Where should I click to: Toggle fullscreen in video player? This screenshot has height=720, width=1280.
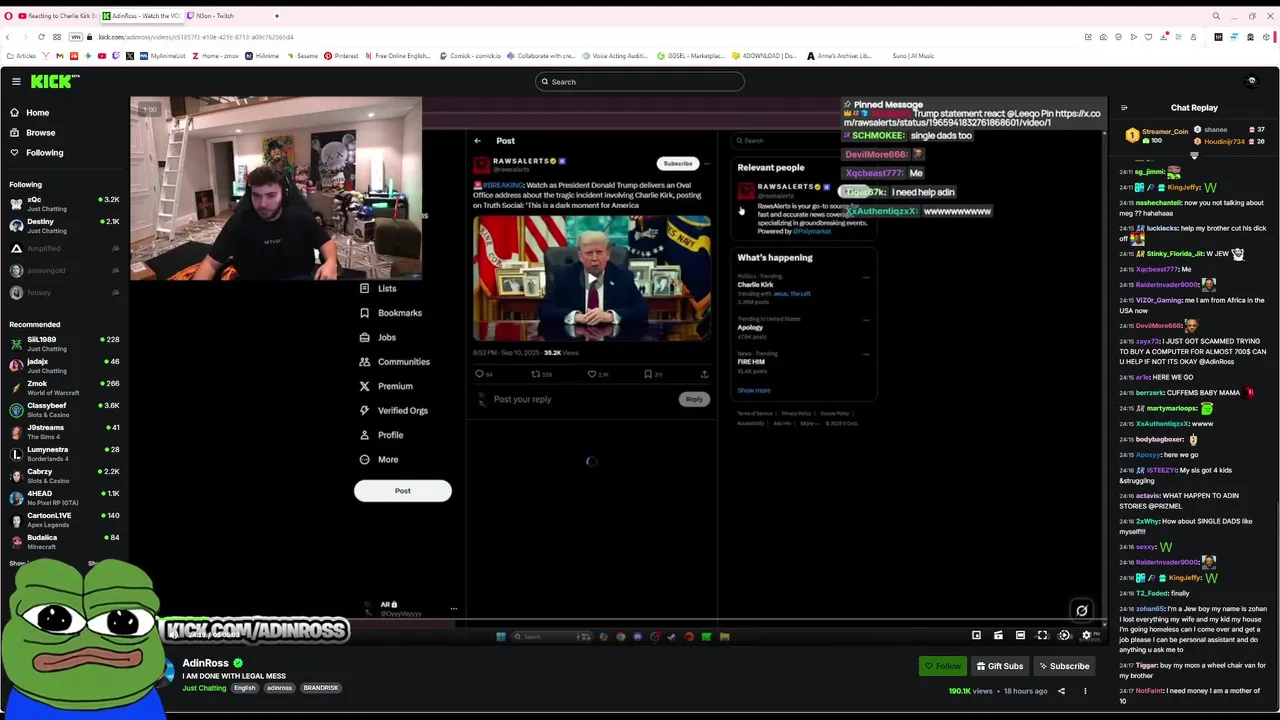1042,635
